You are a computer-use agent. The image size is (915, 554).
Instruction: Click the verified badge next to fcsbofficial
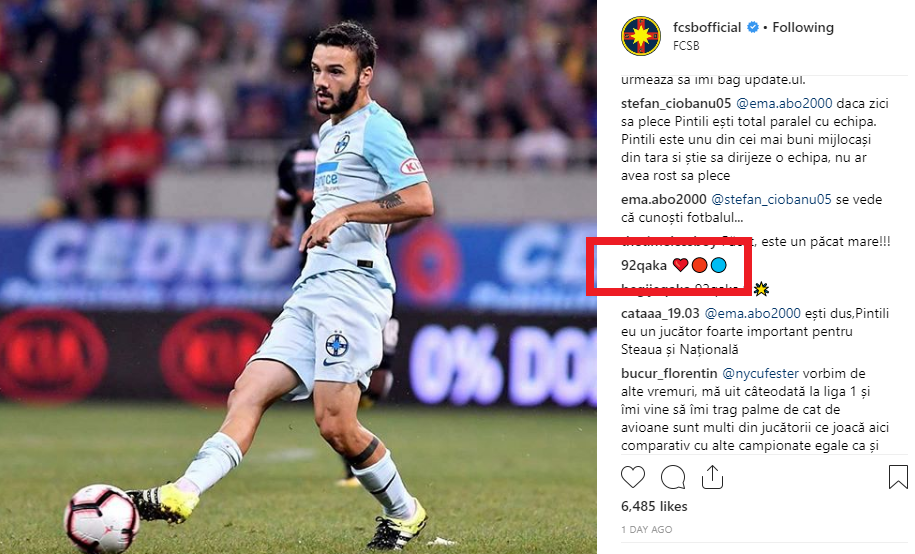click(753, 27)
